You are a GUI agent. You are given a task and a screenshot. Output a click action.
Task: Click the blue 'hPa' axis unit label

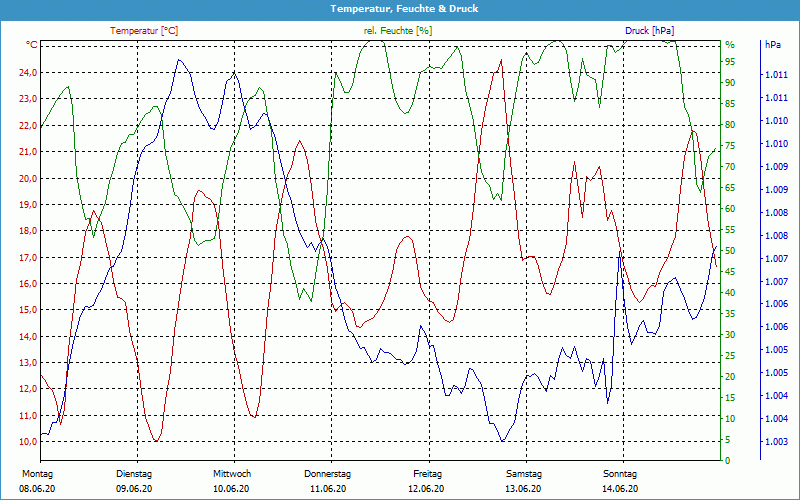[772, 45]
